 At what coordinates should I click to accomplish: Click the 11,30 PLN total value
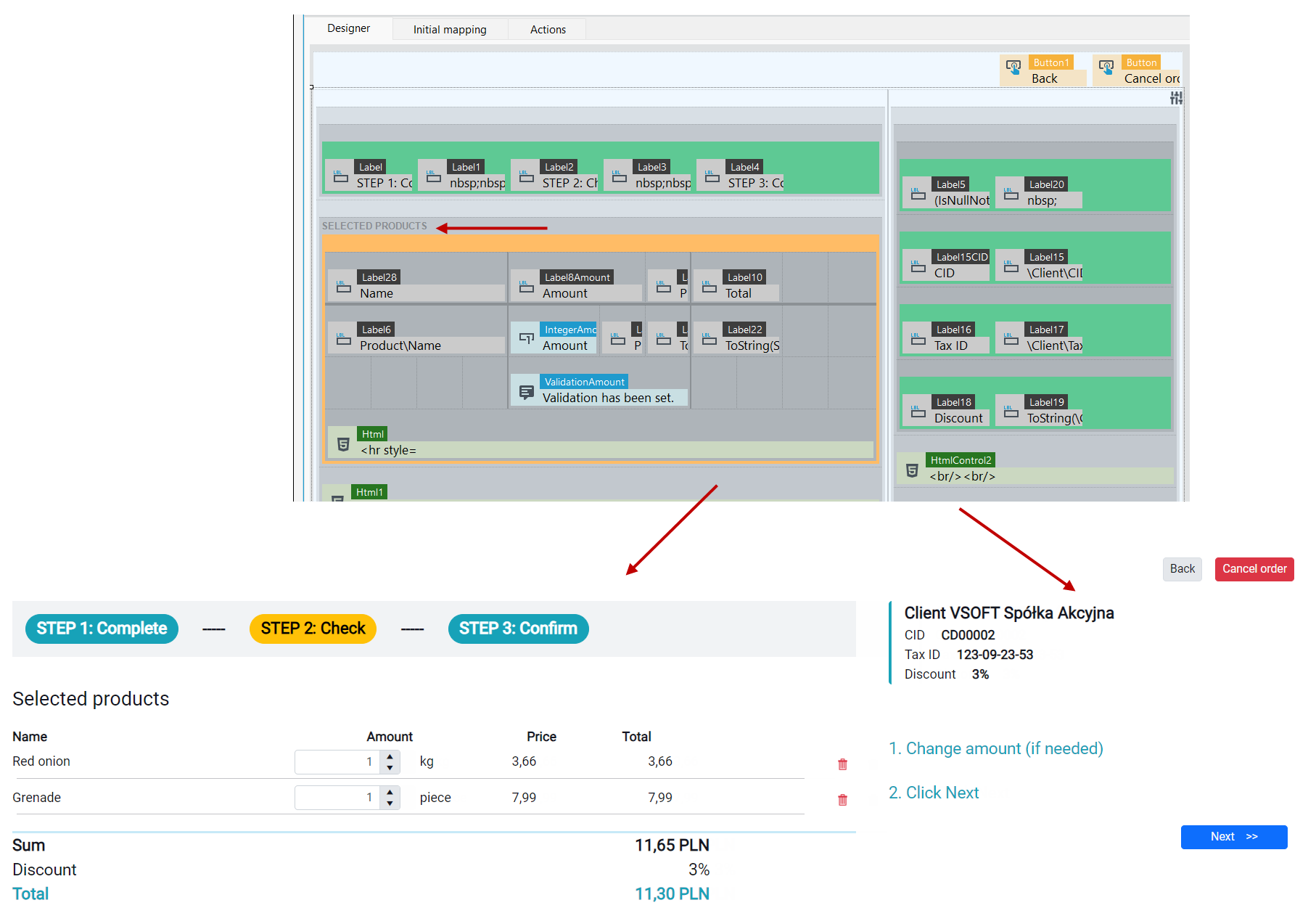click(672, 894)
